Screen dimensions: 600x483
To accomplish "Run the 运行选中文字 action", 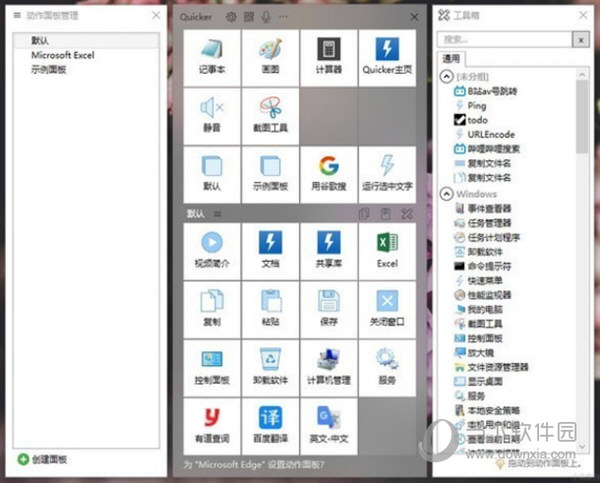I will (x=387, y=175).
